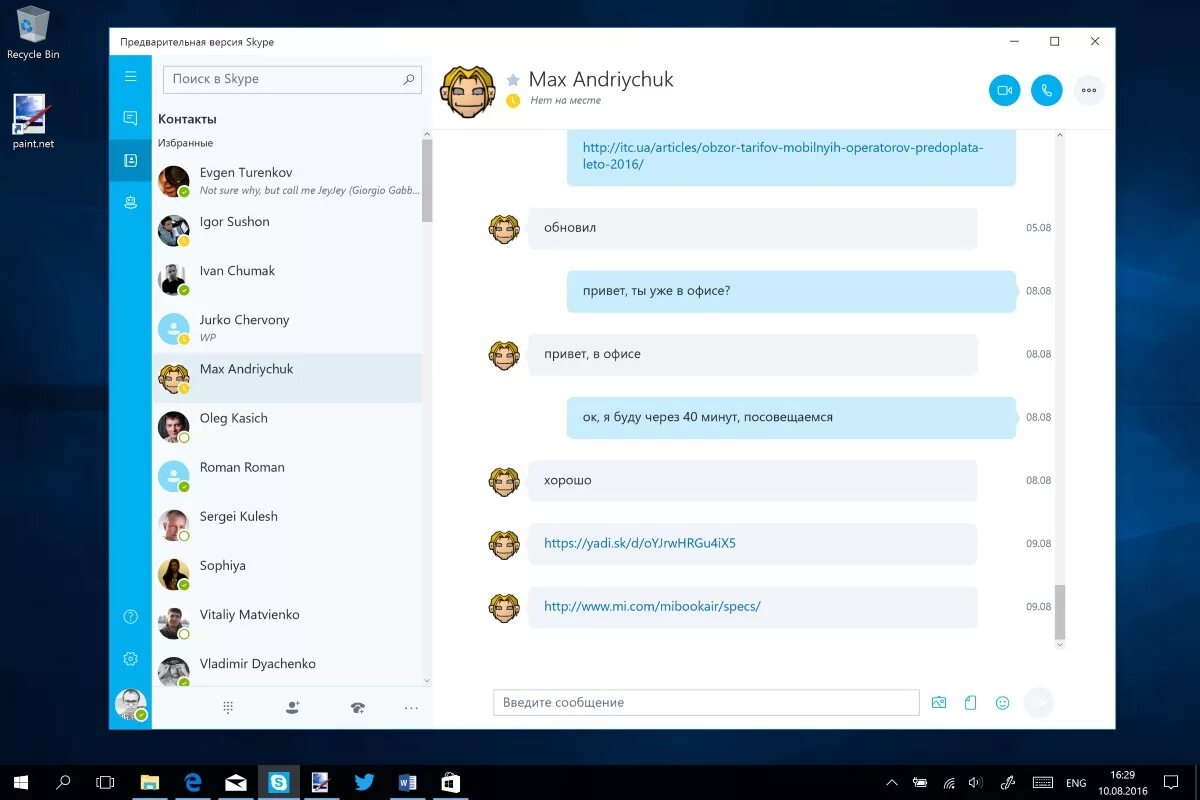Image resolution: width=1200 pixels, height=800 pixels.
Task: Open Action Center notification icon
Action: point(1171,782)
